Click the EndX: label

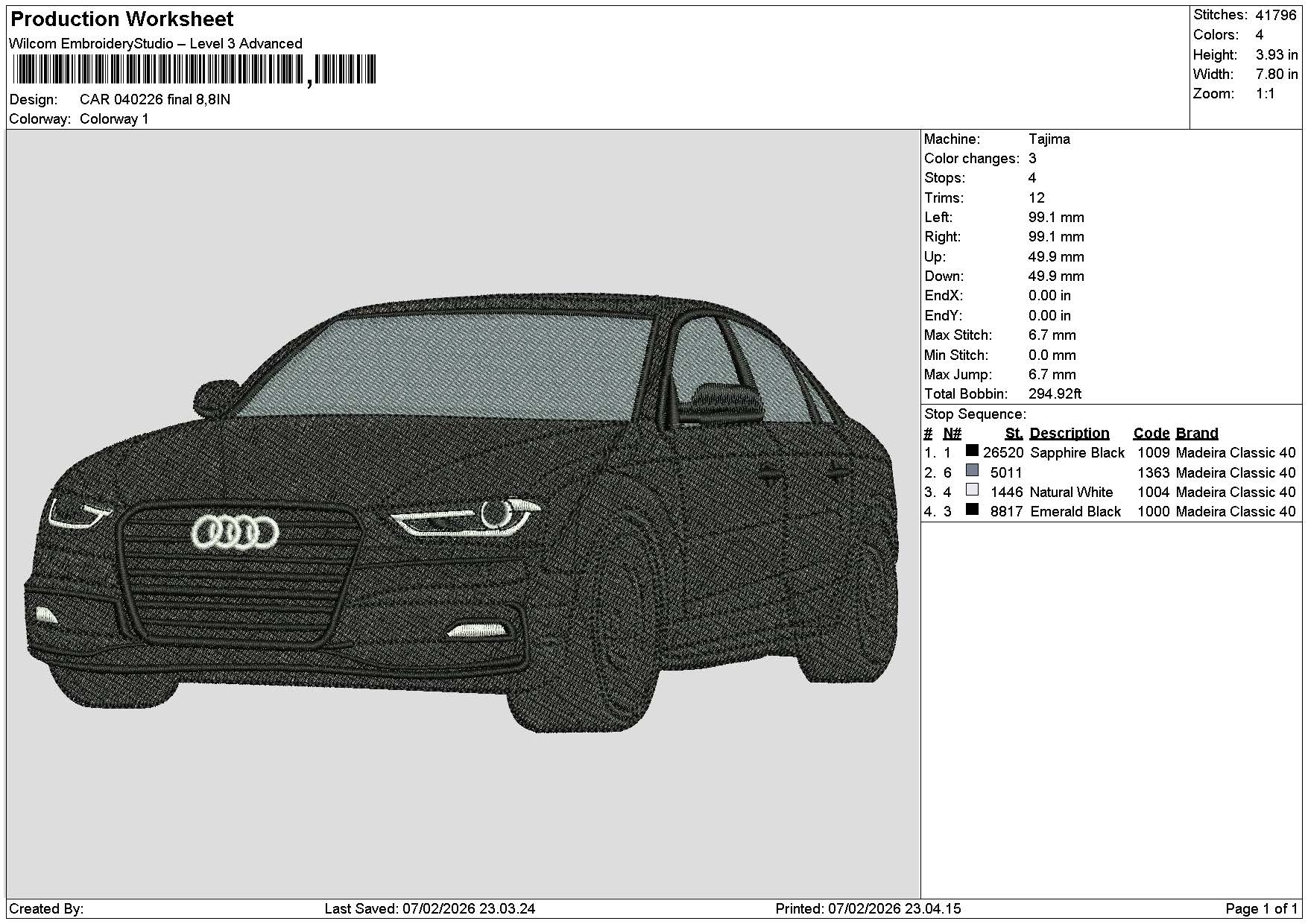pos(942,296)
